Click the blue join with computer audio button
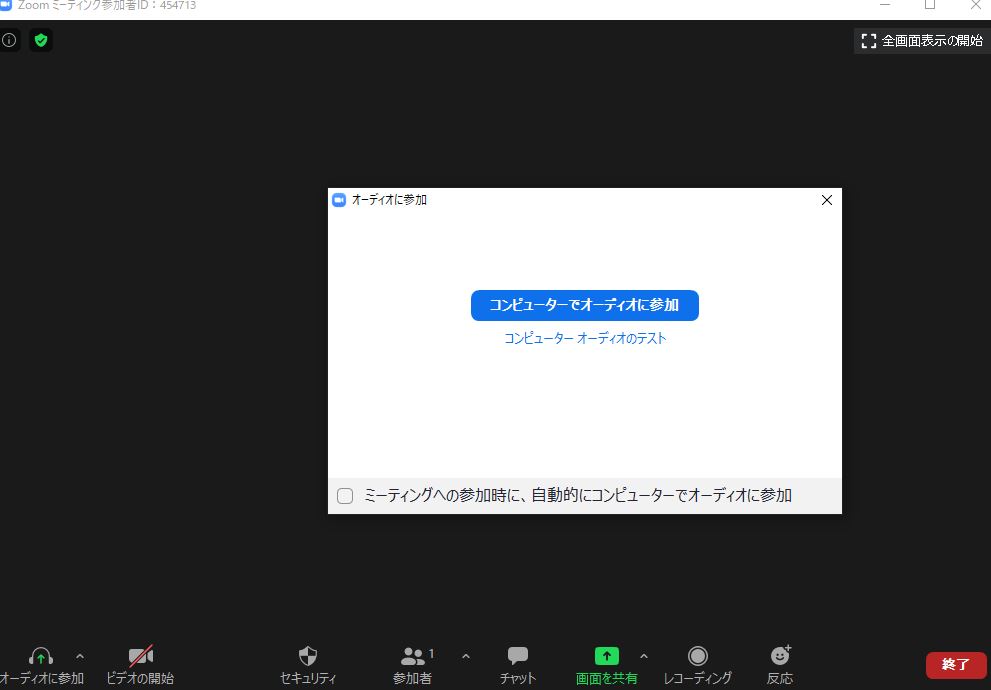Viewport: 991px width, 690px height. pyautogui.click(x=584, y=305)
